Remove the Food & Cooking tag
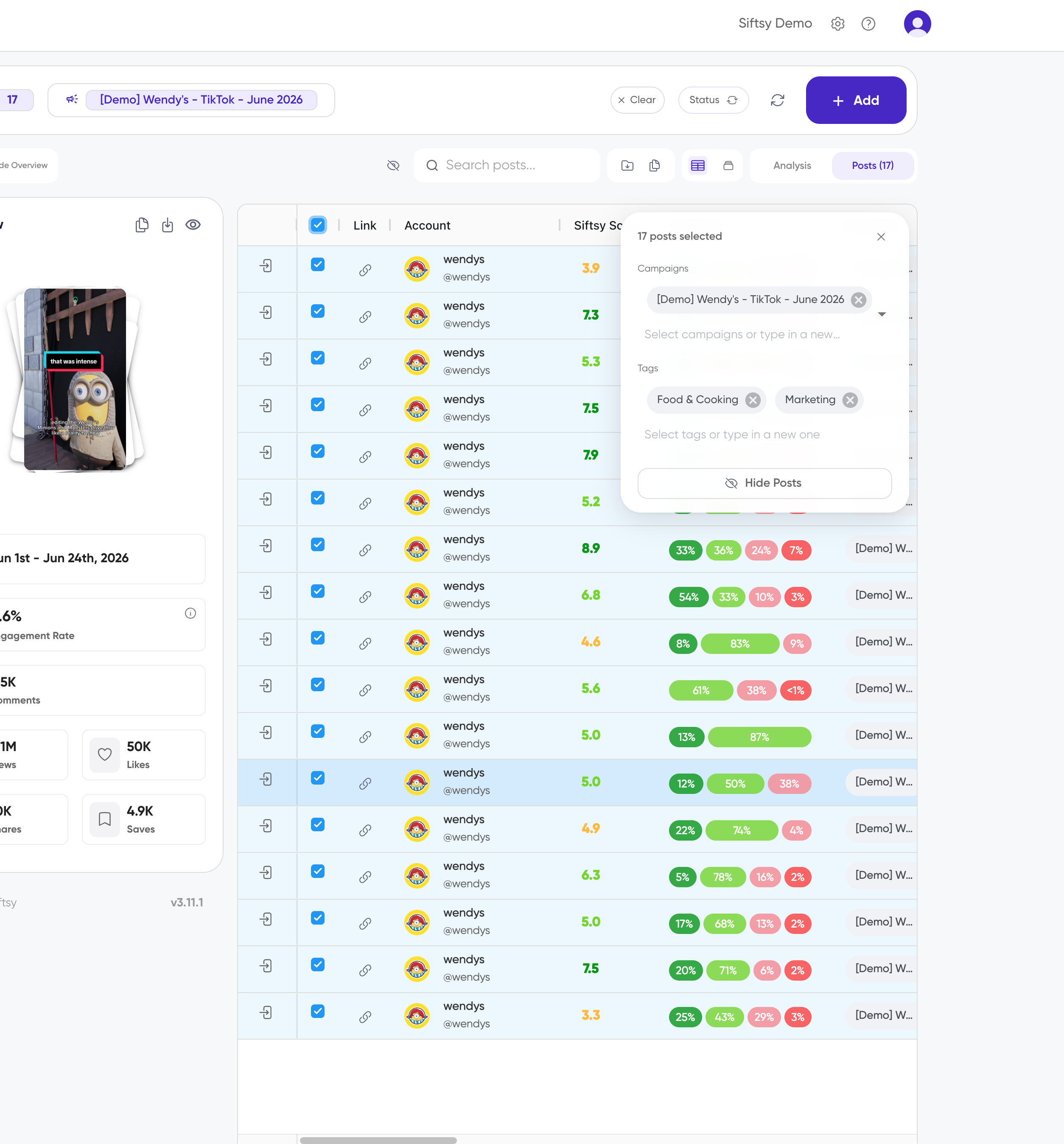Image resolution: width=1064 pixels, height=1144 pixels. pyautogui.click(x=752, y=400)
